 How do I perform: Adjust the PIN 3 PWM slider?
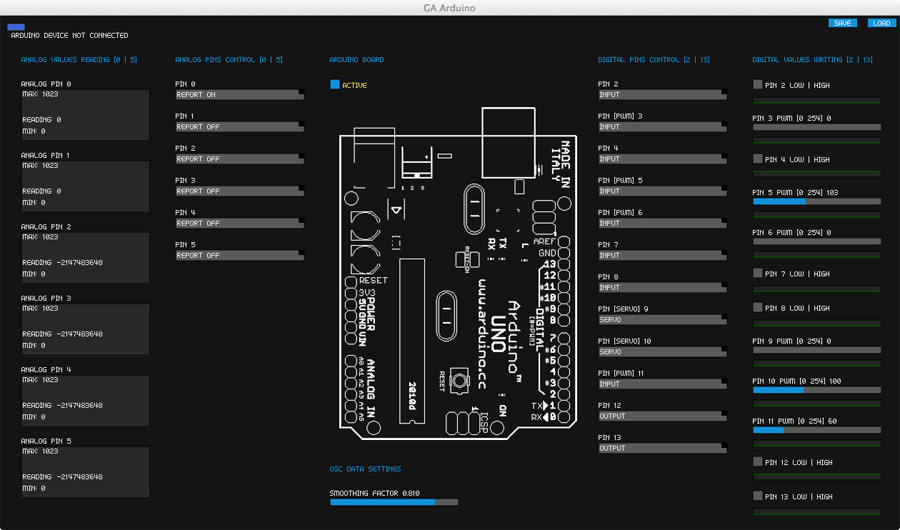pyautogui.click(x=817, y=127)
